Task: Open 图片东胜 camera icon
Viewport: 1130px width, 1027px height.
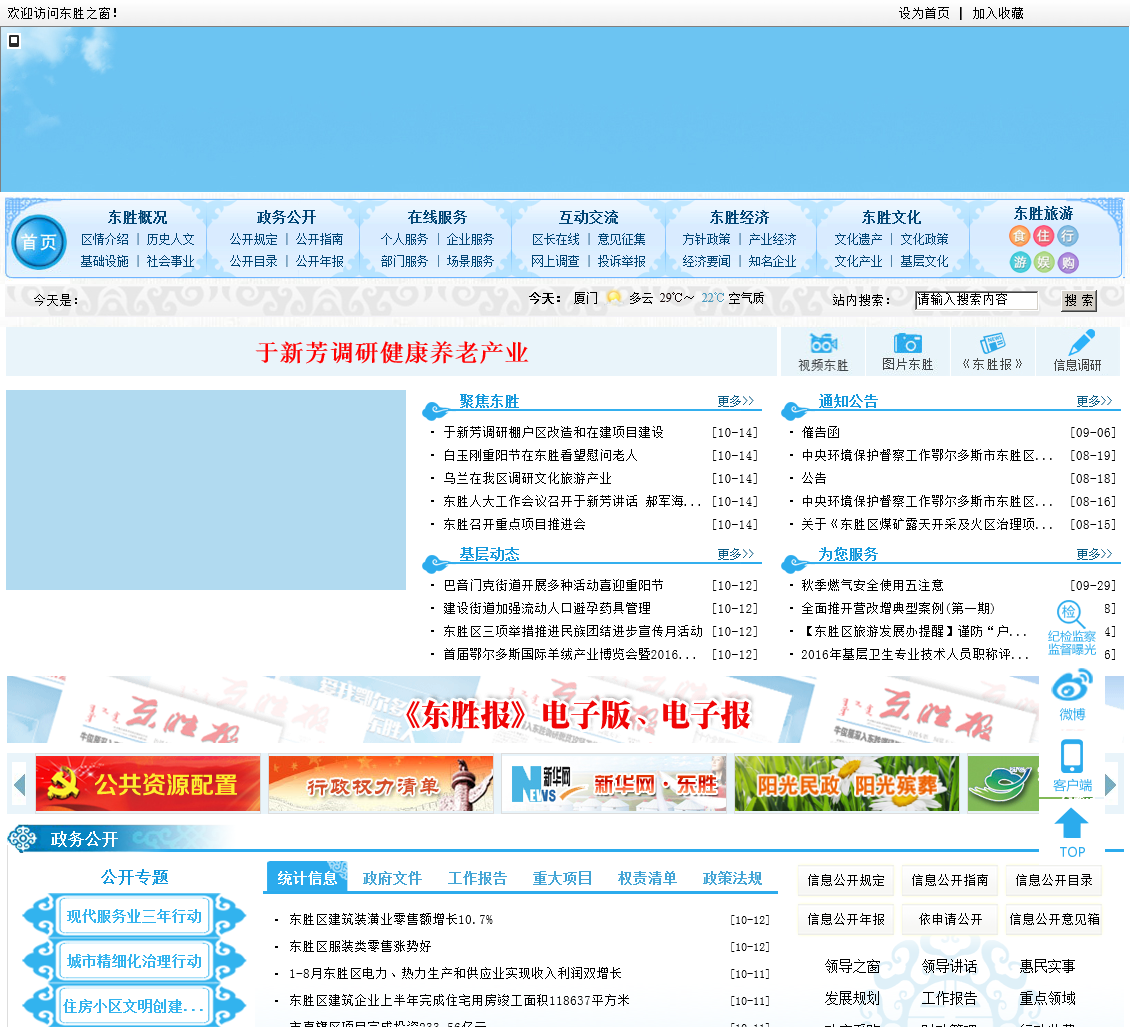Action: pos(907,352)
